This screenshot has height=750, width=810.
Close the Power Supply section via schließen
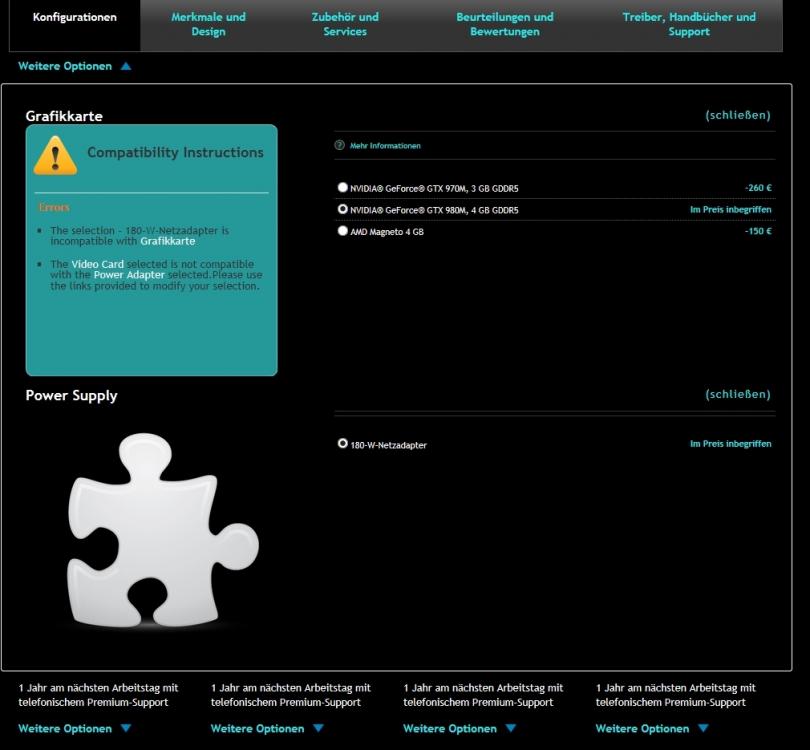[x=737, y=394]
